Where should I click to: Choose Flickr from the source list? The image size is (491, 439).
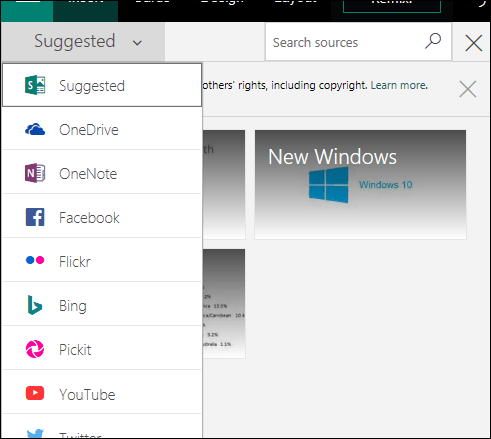click(102, 260)
